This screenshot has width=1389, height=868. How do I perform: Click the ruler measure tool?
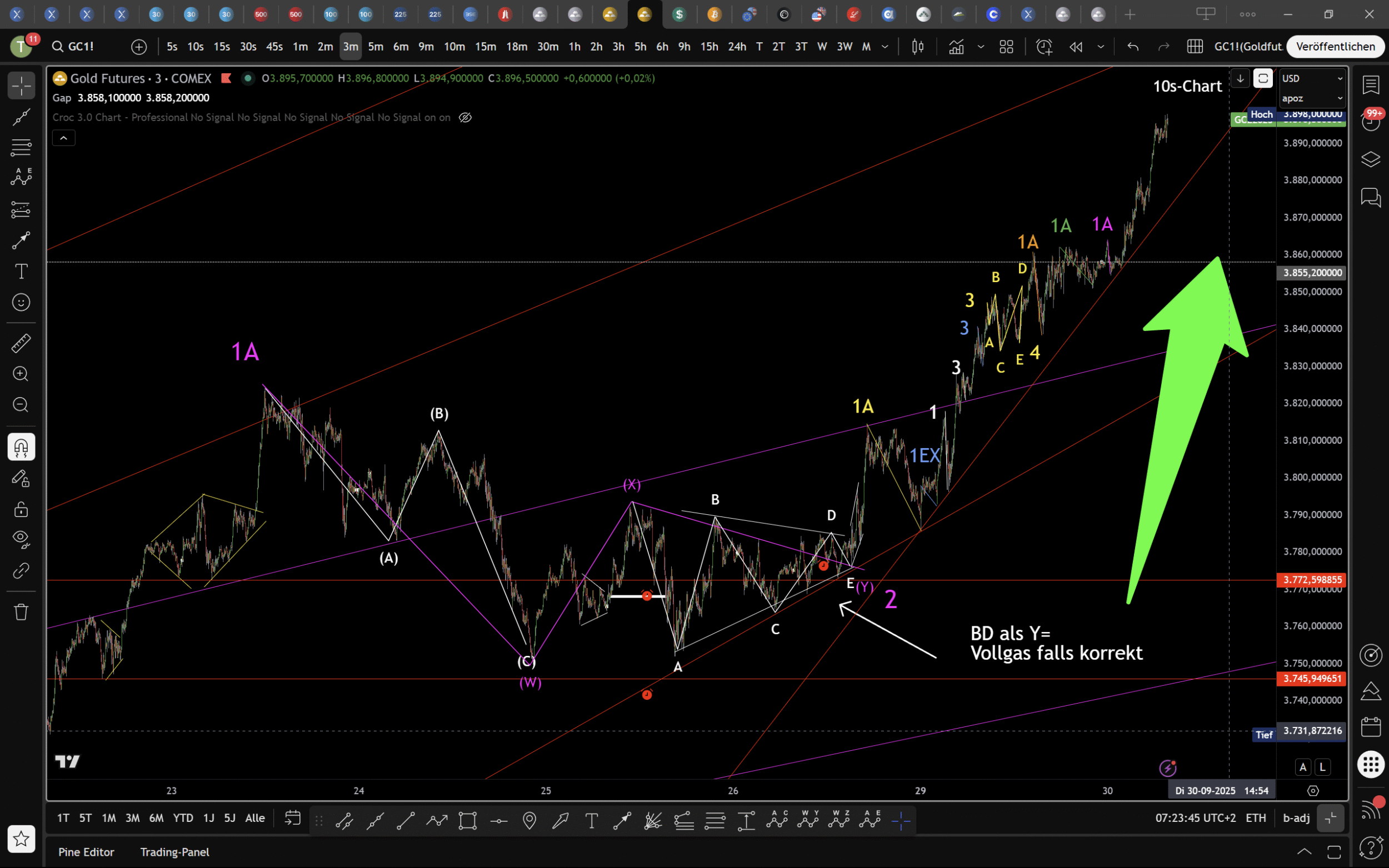21,343
